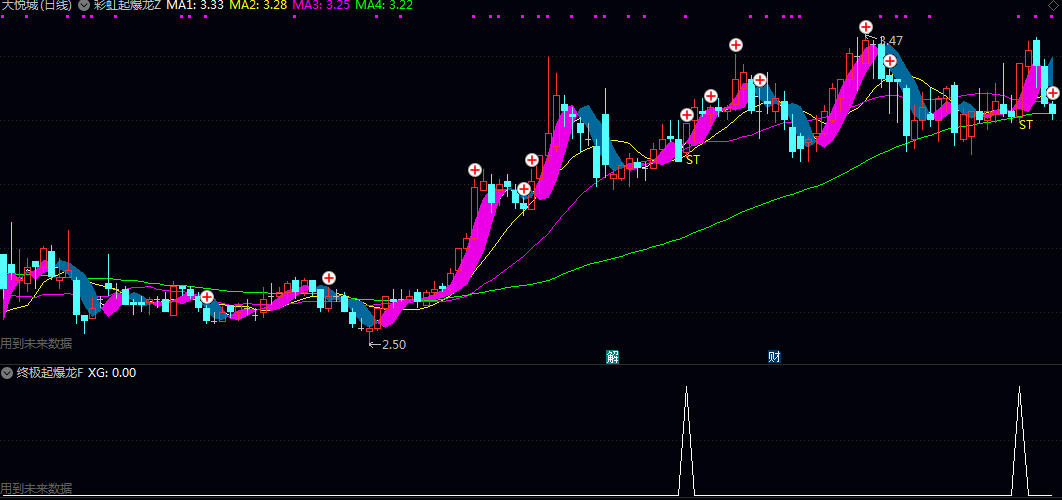This screenshot has height=500, width=1062.
Task: Click 用到未来数据 notice in the main chart
Action: (36, 343)
